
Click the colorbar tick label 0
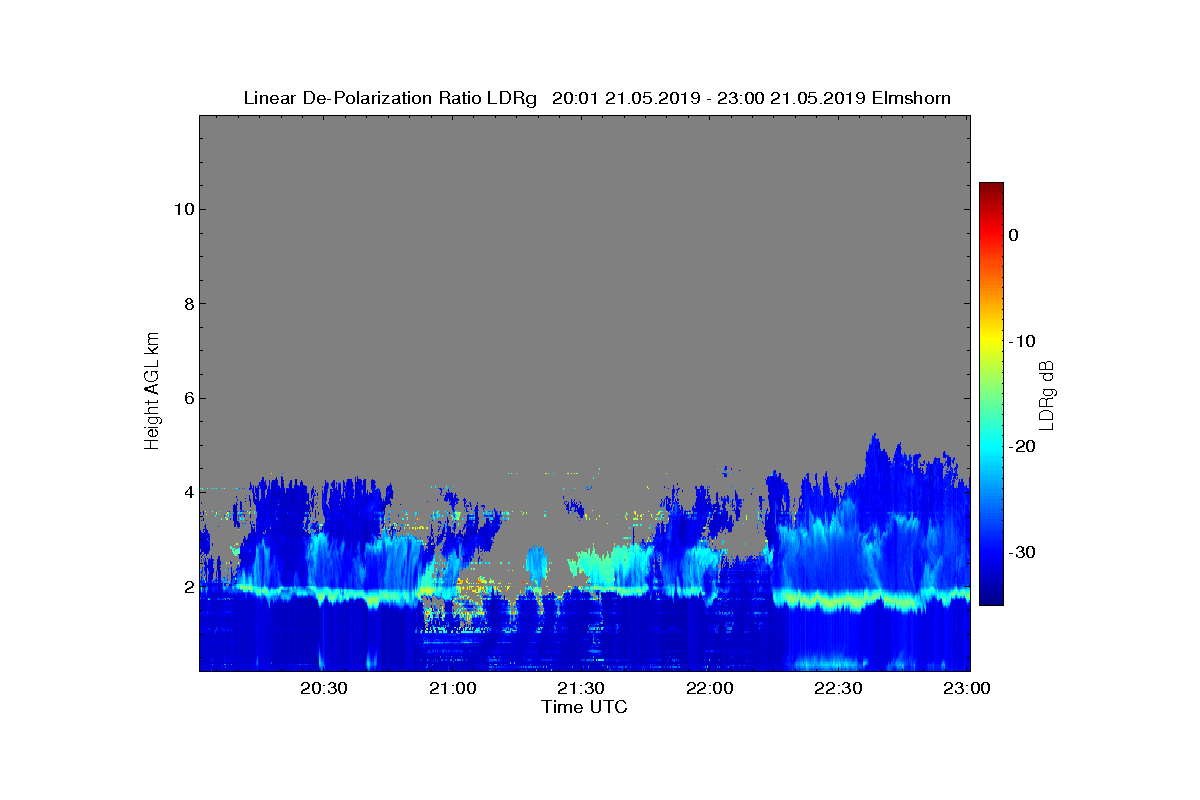tap(1014, 235)
